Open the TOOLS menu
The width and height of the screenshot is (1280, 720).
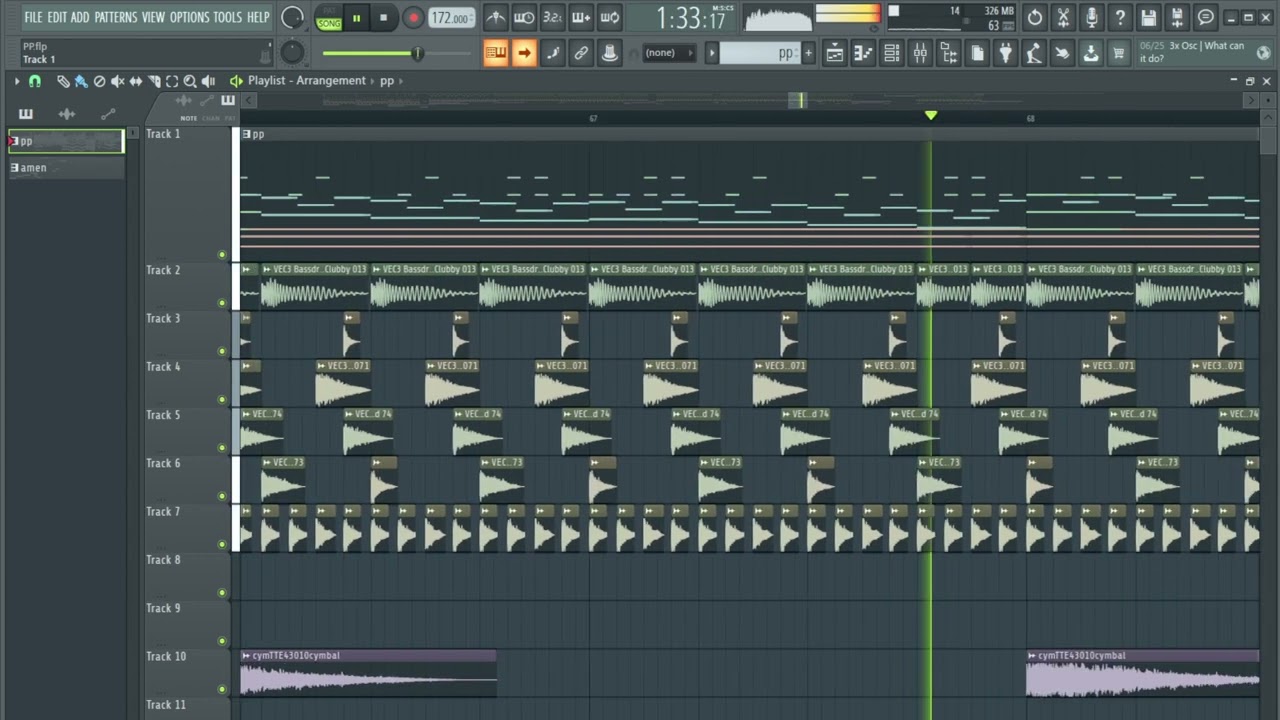227,17
